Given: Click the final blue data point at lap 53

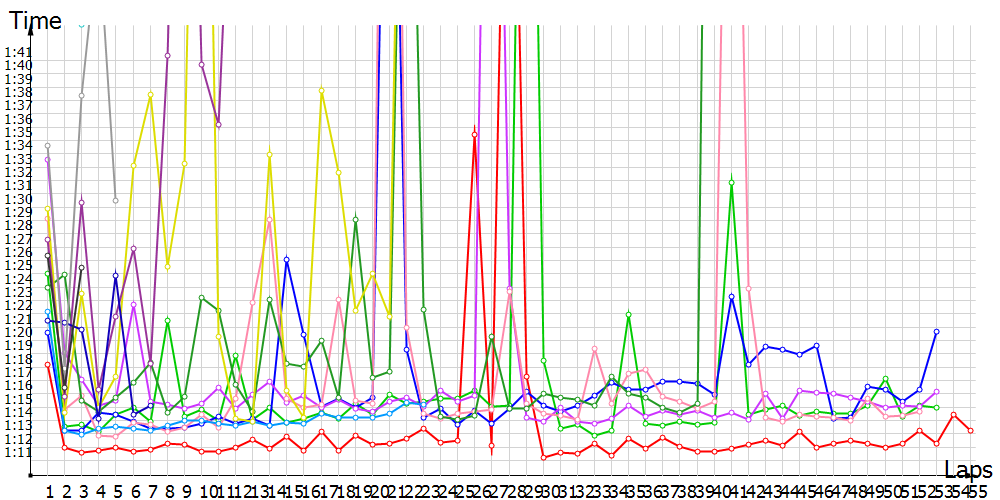Looking at the screenshot, I should 936,331.
